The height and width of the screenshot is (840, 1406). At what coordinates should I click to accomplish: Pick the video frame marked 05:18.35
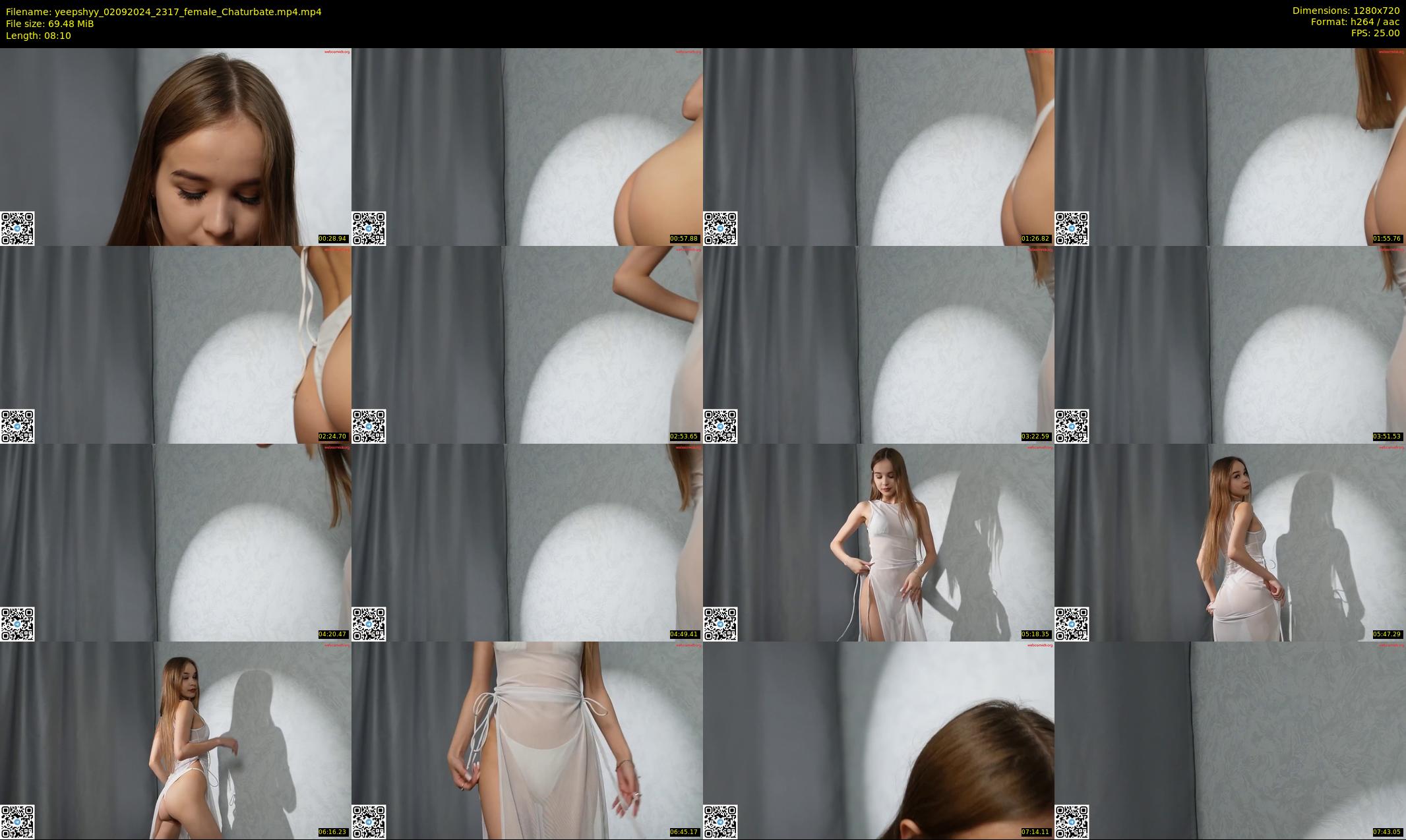click(x=878, y=542)
